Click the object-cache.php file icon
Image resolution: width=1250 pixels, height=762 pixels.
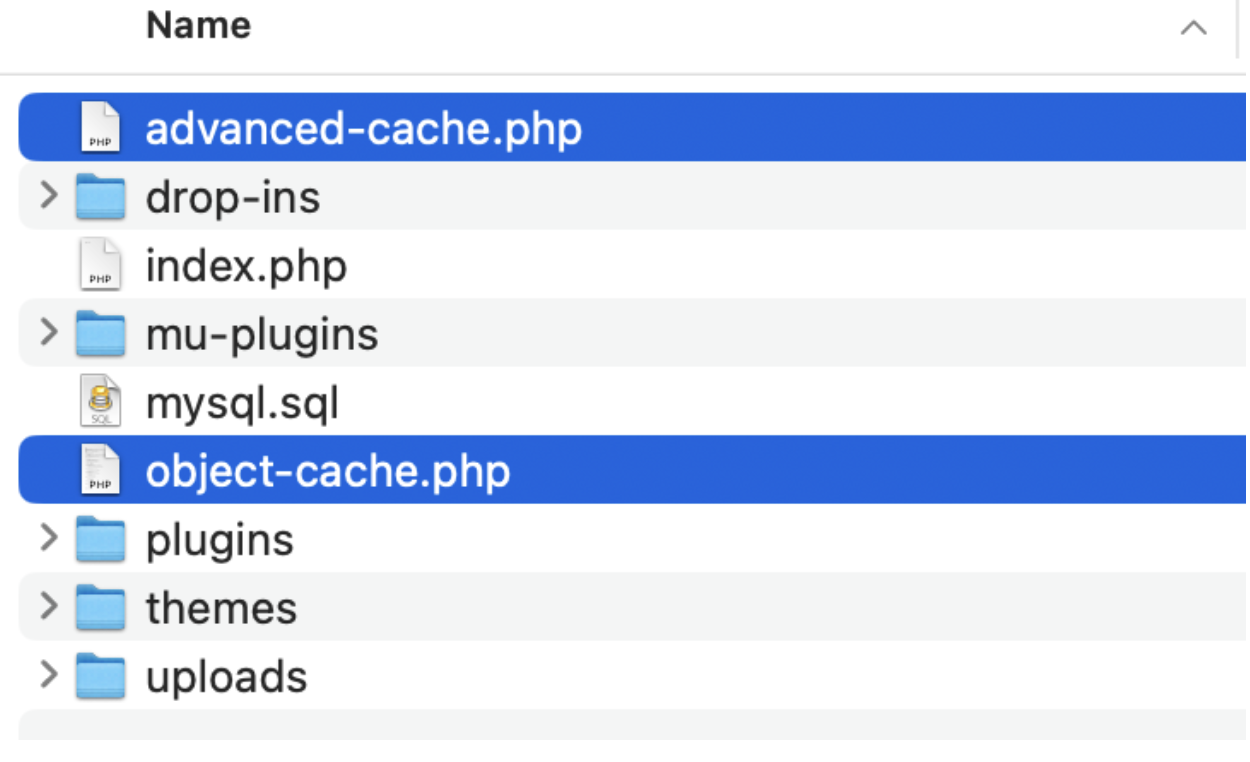click(x=100, y=470)
